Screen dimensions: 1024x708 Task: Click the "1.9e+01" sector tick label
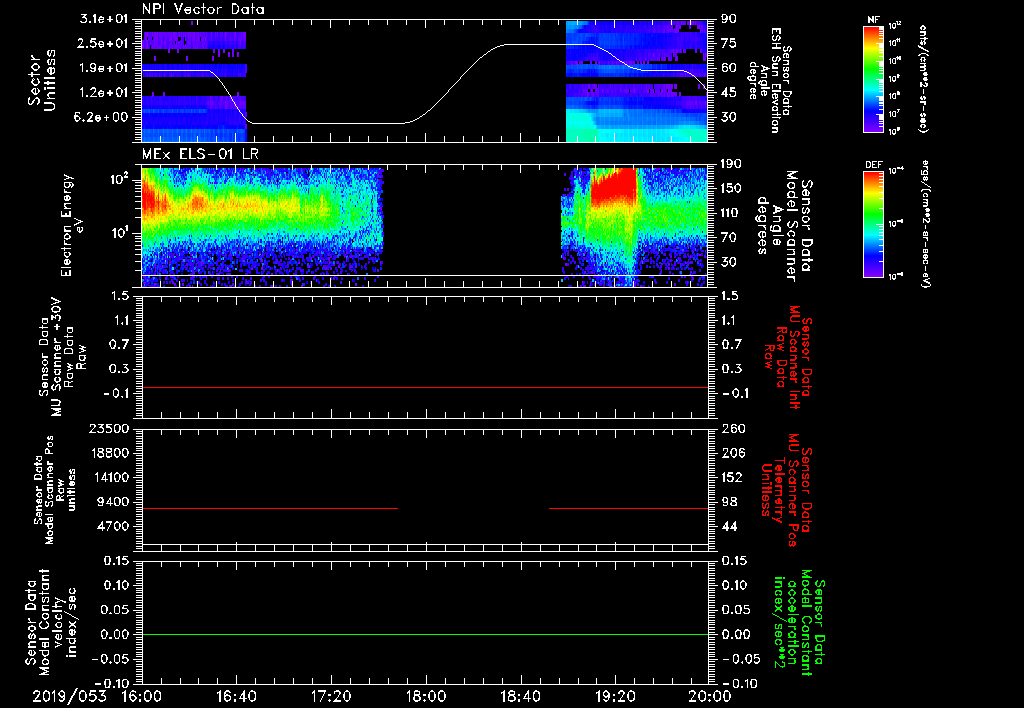(103, 68)
